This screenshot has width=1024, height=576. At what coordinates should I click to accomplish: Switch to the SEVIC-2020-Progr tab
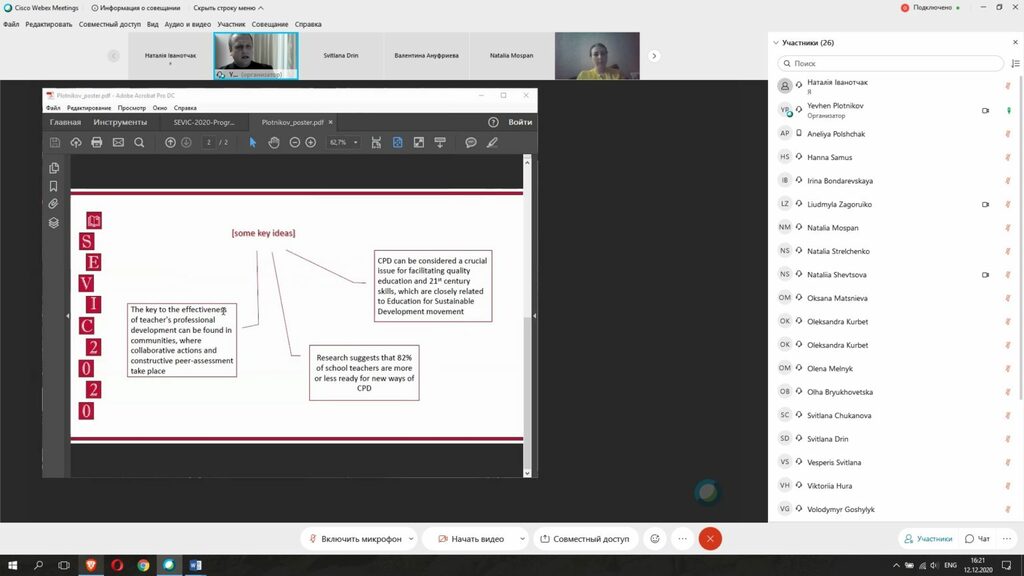tap(204, 122)
